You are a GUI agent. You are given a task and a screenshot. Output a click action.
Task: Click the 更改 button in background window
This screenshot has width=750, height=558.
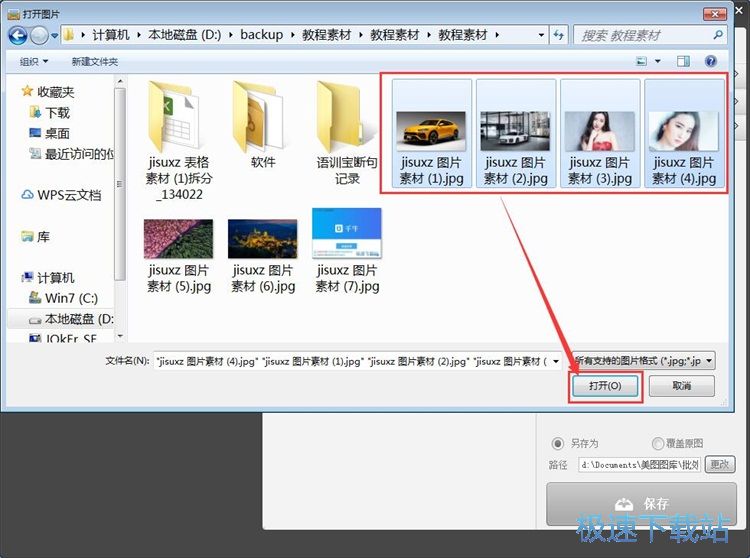point(720,464)
